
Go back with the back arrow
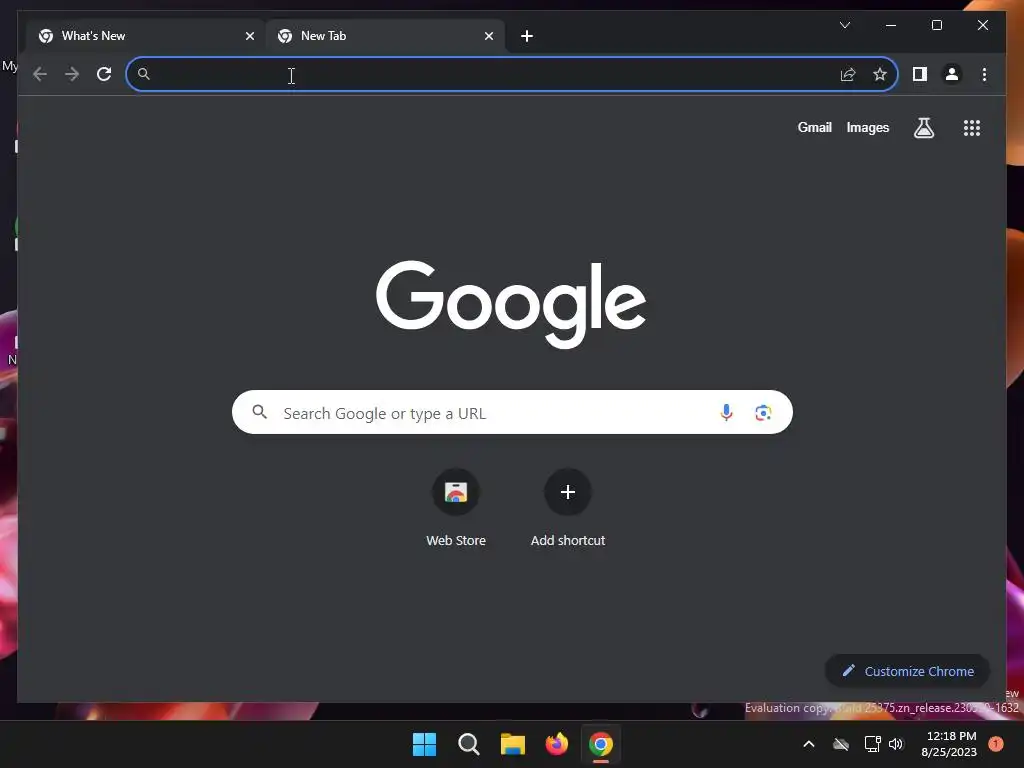click(40, 74)
